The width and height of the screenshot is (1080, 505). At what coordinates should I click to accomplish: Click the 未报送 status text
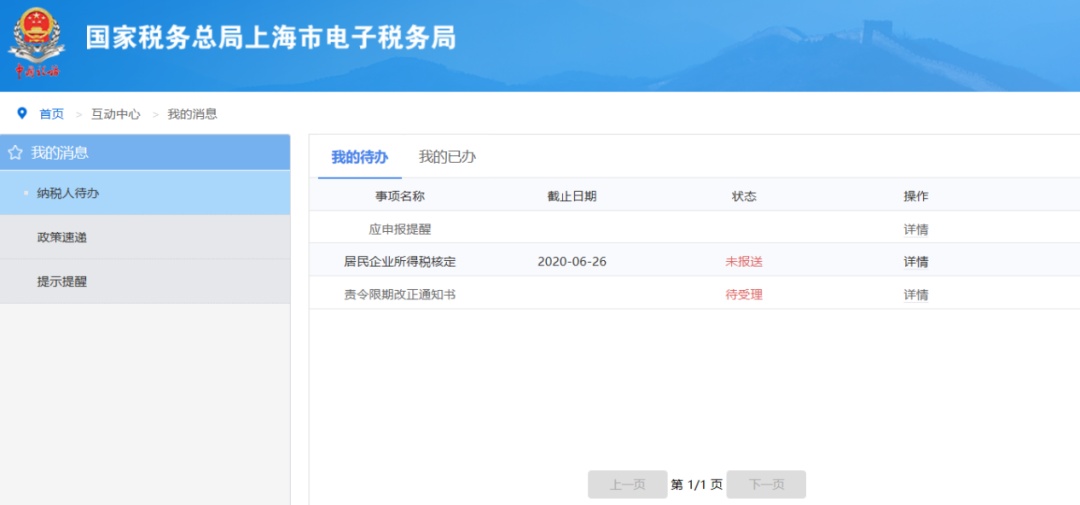(744, 262)
